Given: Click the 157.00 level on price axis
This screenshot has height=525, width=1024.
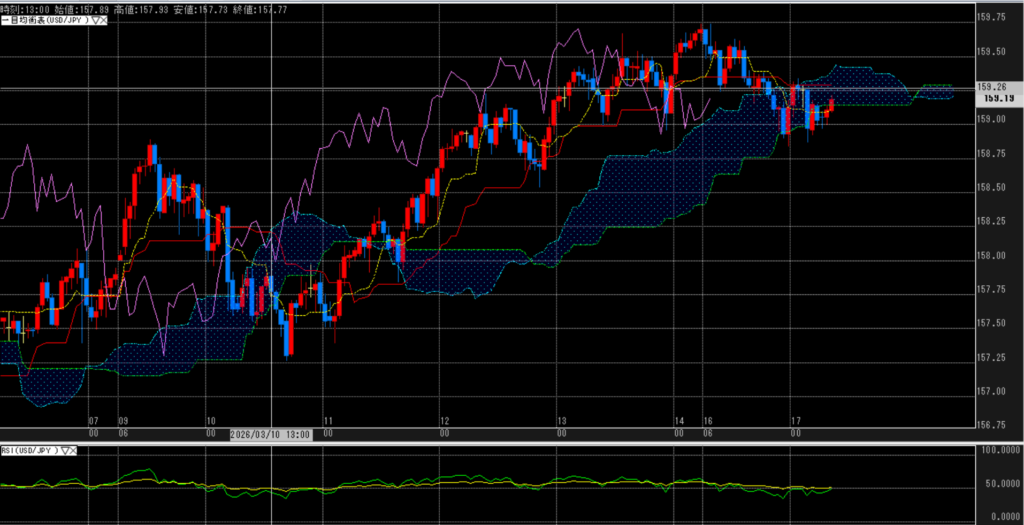Looking at the screenshot, I should [991, 390].
